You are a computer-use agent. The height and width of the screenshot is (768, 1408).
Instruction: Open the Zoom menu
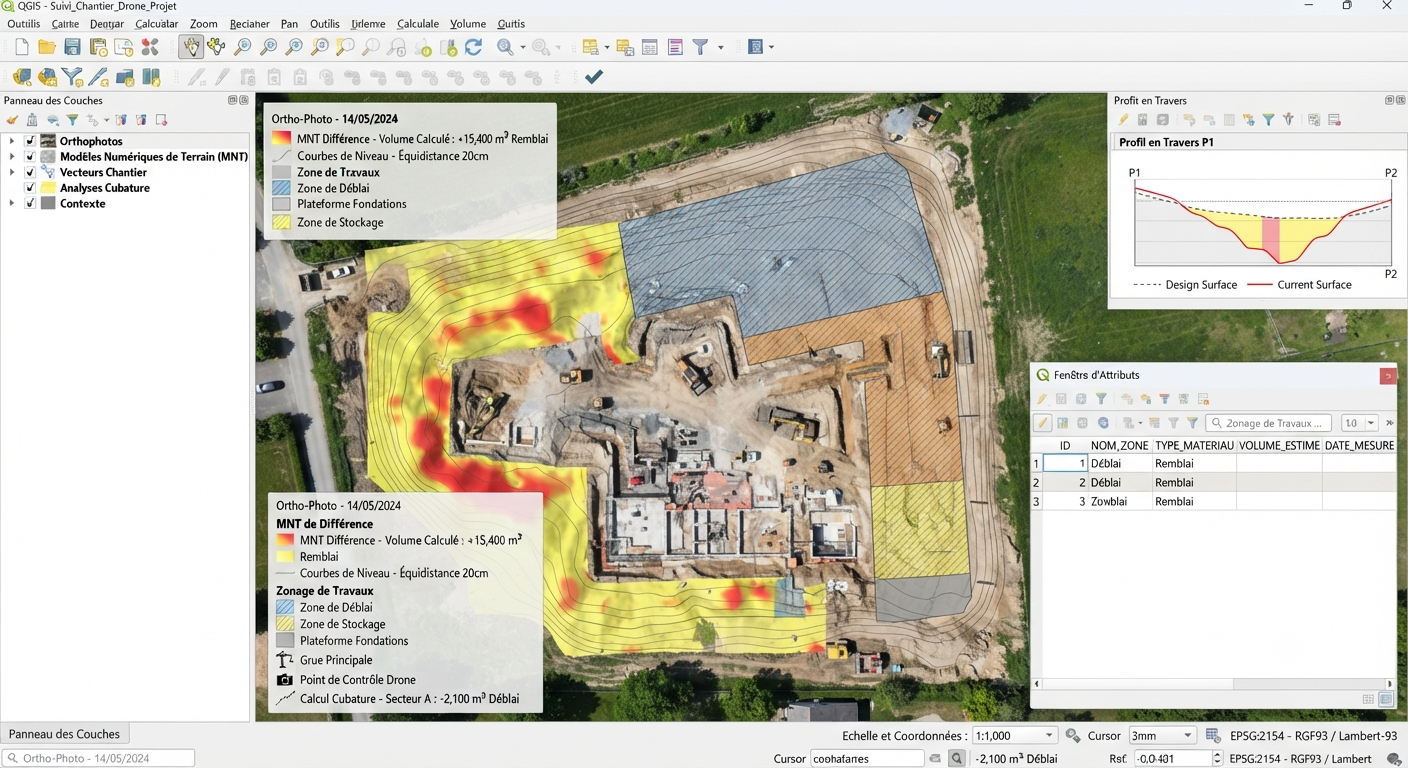(203, 23)
